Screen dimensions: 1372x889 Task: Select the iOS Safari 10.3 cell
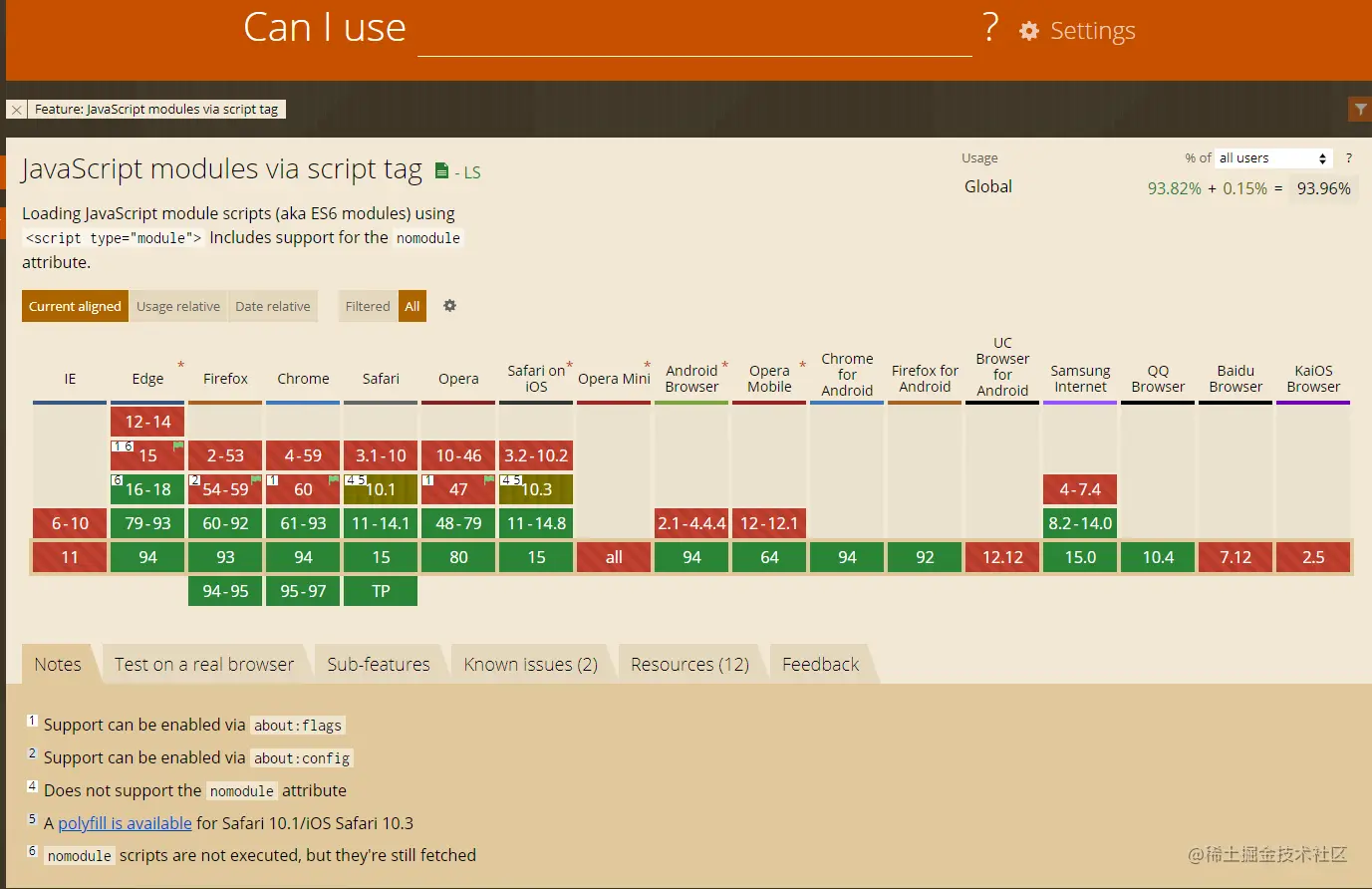536,489
